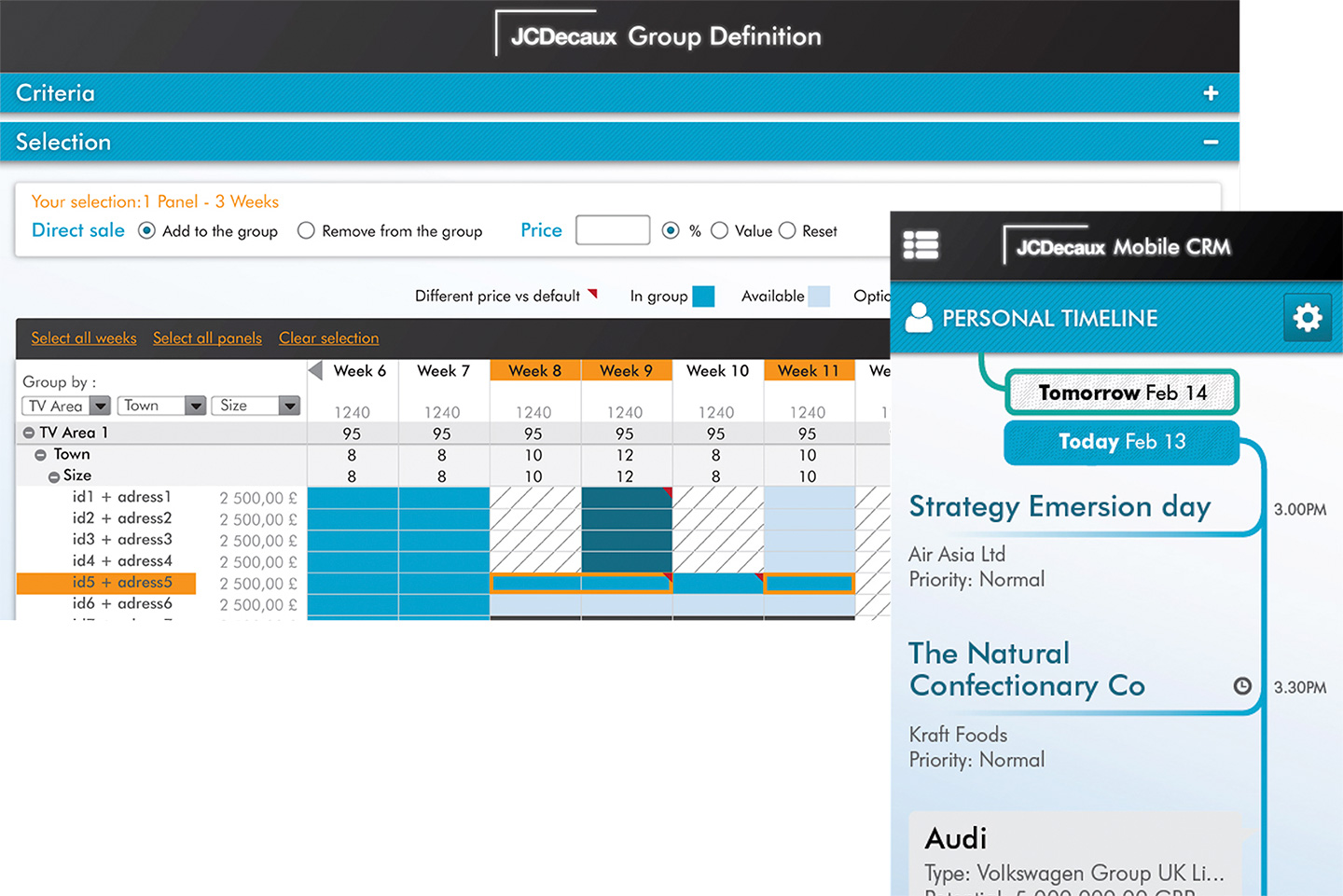Collapse the Town tree node
The height and width of the screenshot is (896, 1343).
pyautogui.click(x=40, y=455)
